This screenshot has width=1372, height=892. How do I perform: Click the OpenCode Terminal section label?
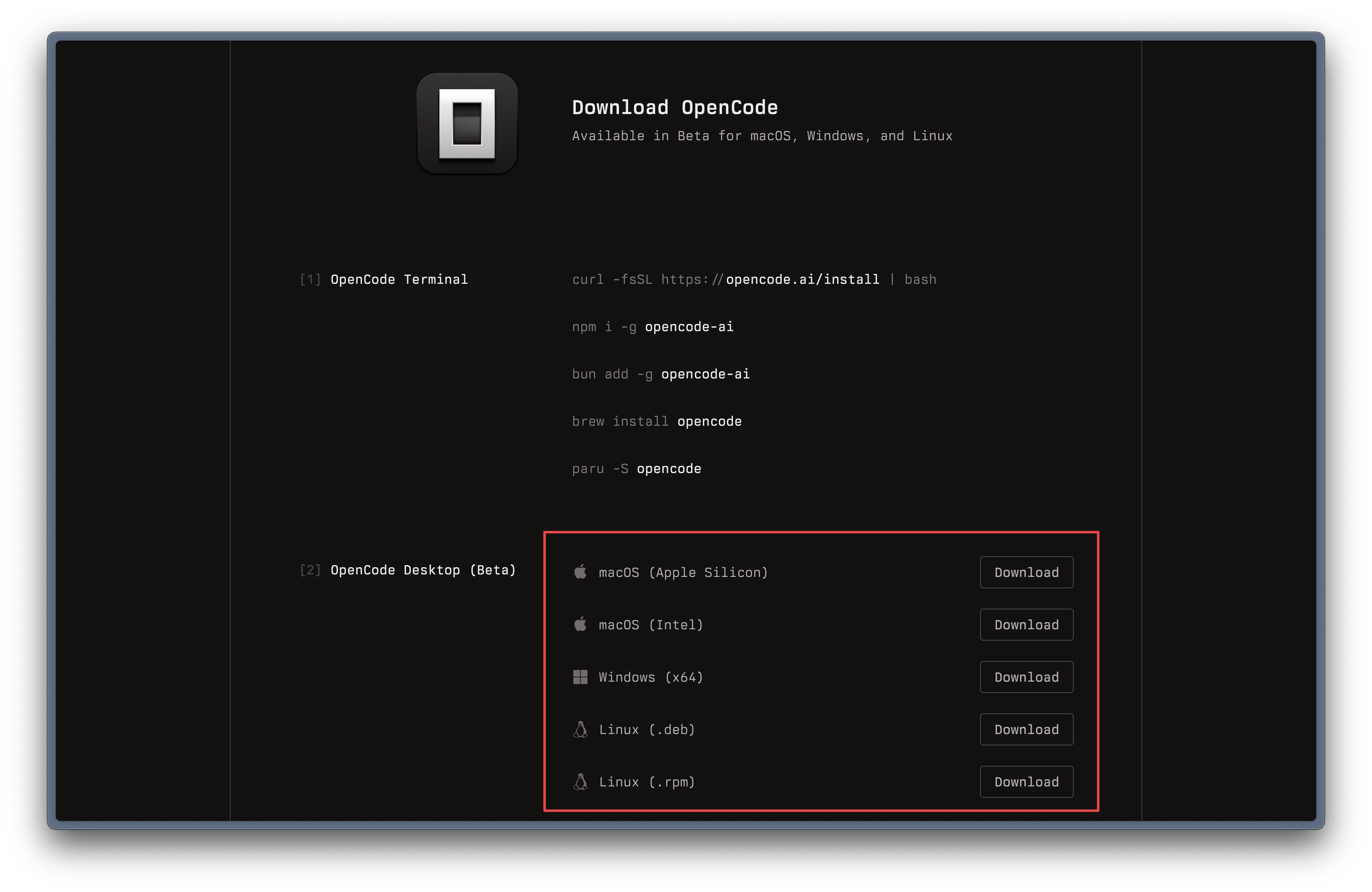pyautogui.click(x=398, y=280)
